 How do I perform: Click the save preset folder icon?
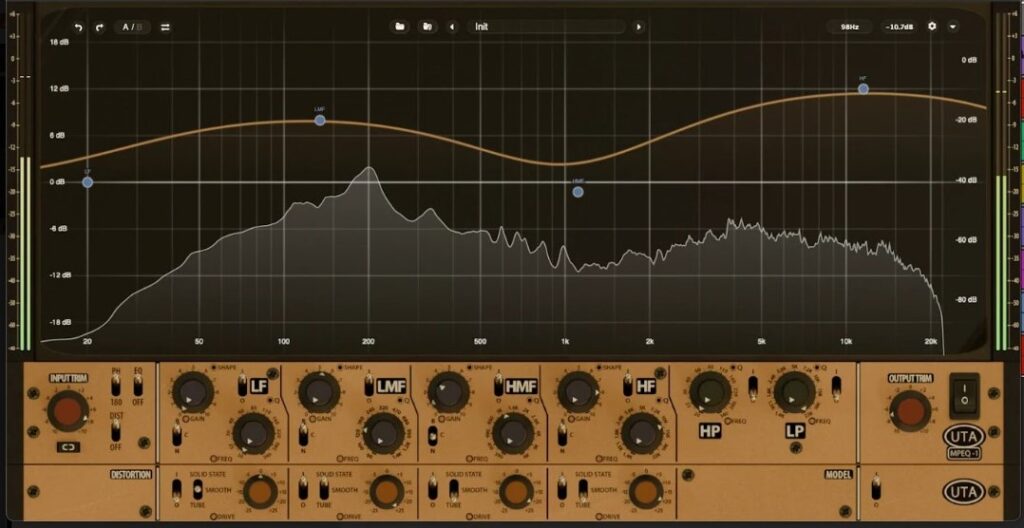point(427,27)
